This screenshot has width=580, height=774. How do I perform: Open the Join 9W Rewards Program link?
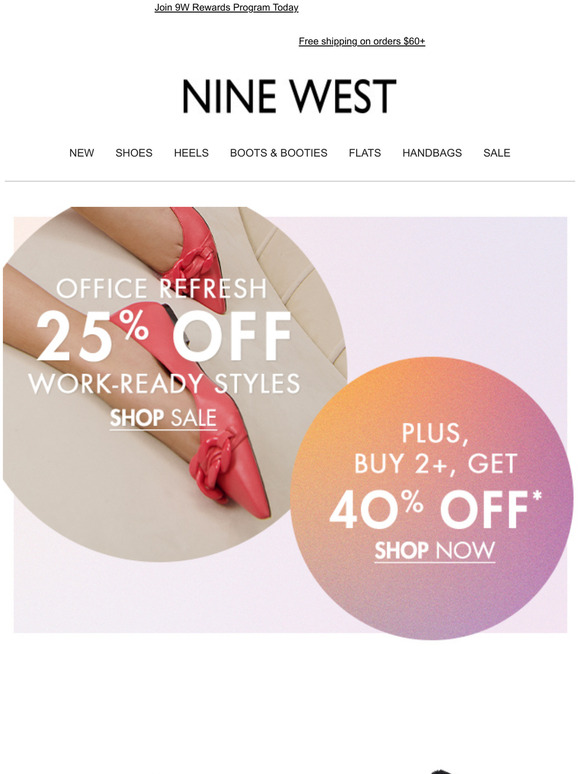(226, 7)
